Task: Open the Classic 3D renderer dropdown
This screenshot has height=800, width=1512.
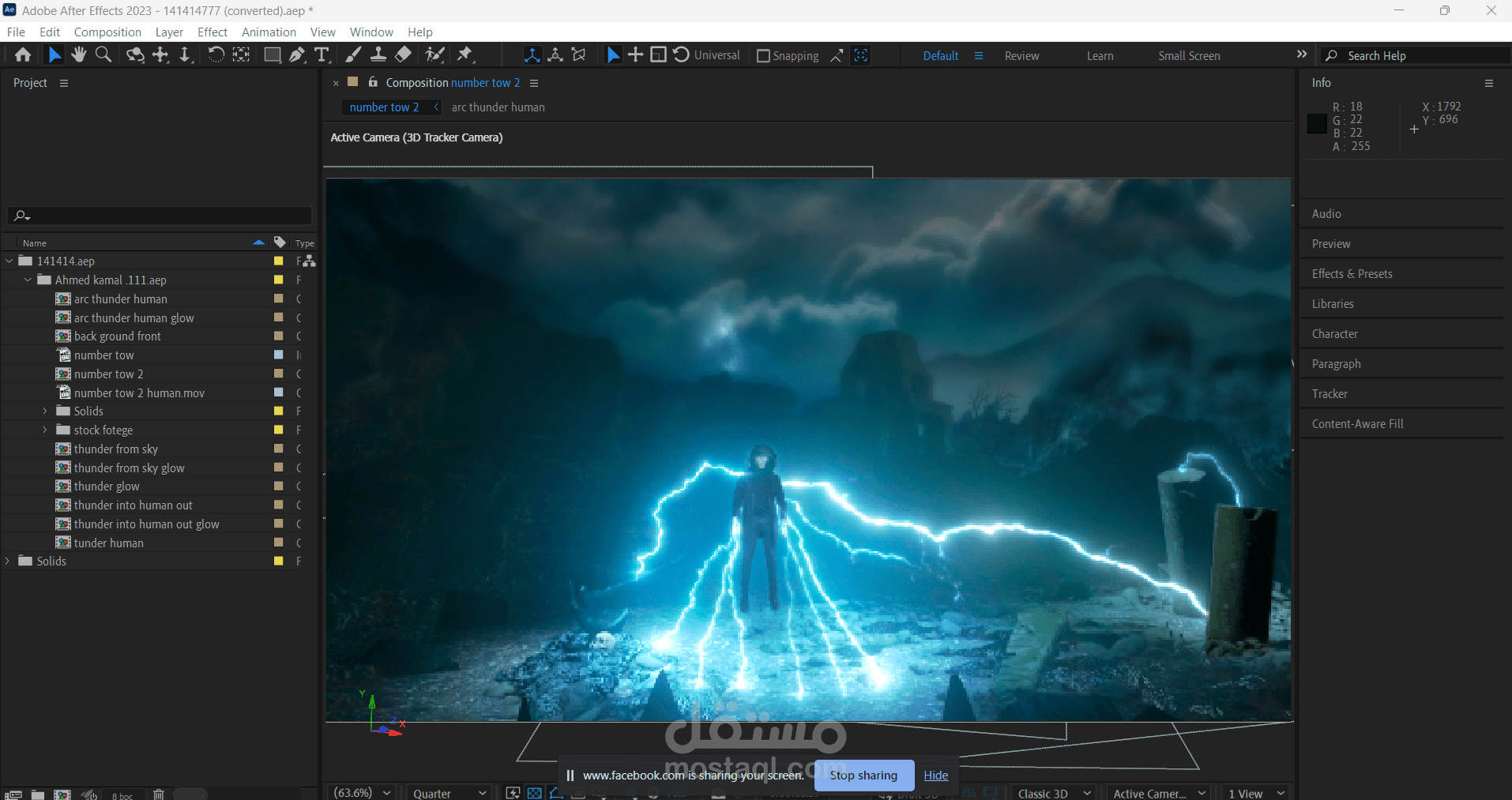Action: pyautogui.click(x=1054, y=793)
